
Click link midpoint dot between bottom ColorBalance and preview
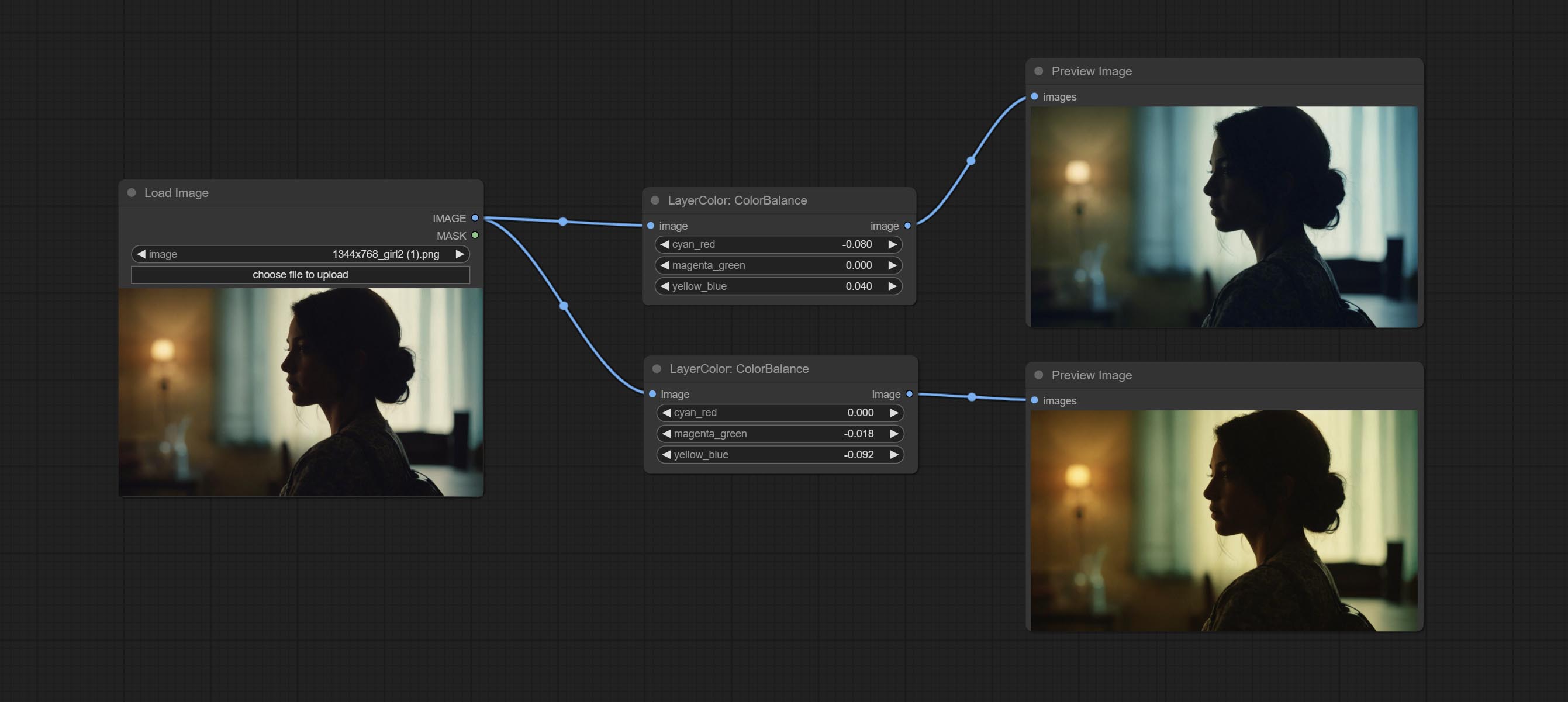(x=972, y=397)
